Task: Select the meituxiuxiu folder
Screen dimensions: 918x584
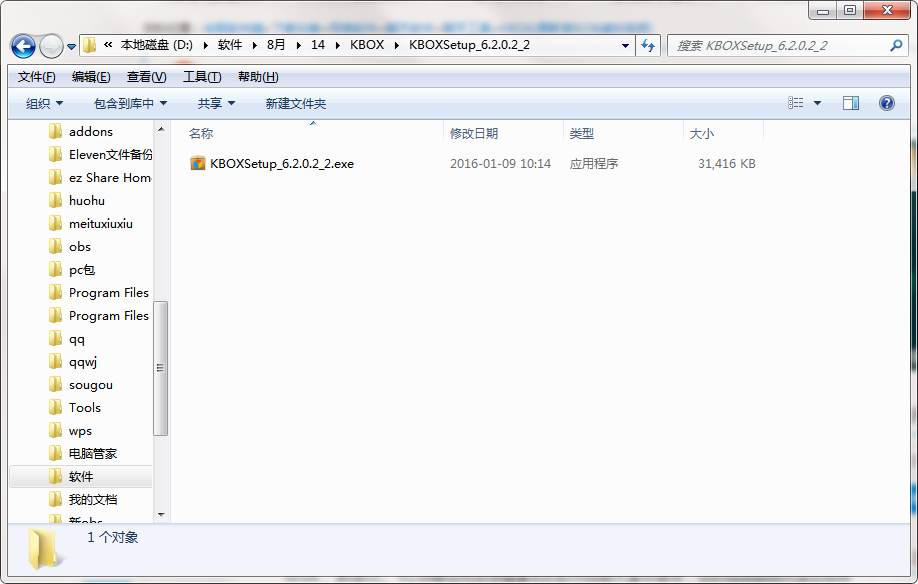Action: [x=101, y=224]
